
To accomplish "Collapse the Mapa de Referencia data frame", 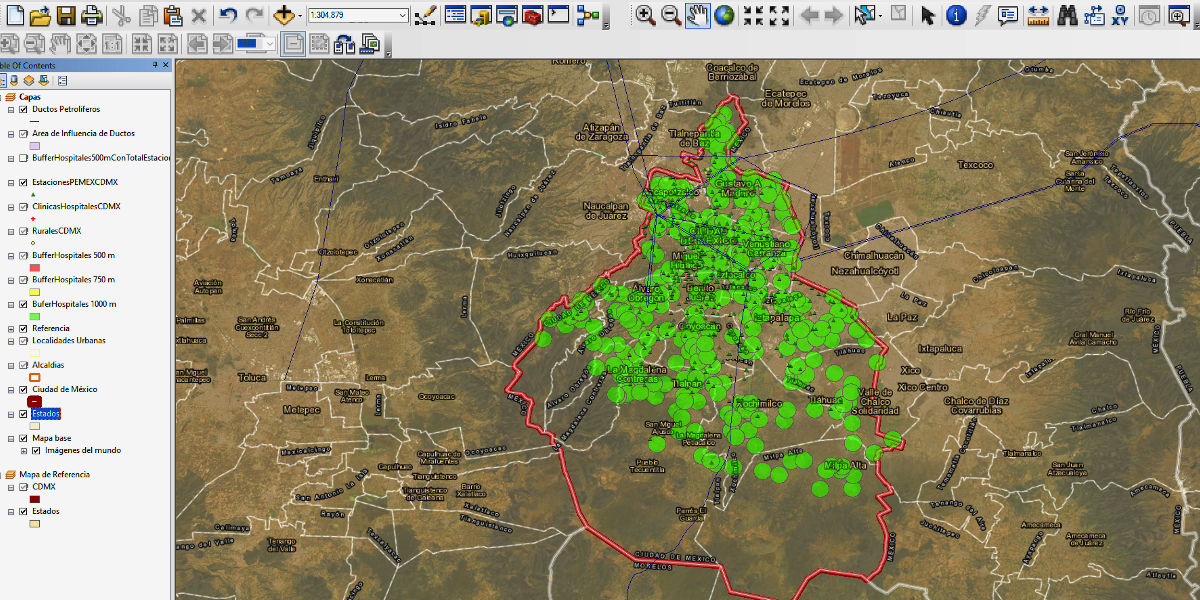I will pyautogui.click(x=2, y=474).
